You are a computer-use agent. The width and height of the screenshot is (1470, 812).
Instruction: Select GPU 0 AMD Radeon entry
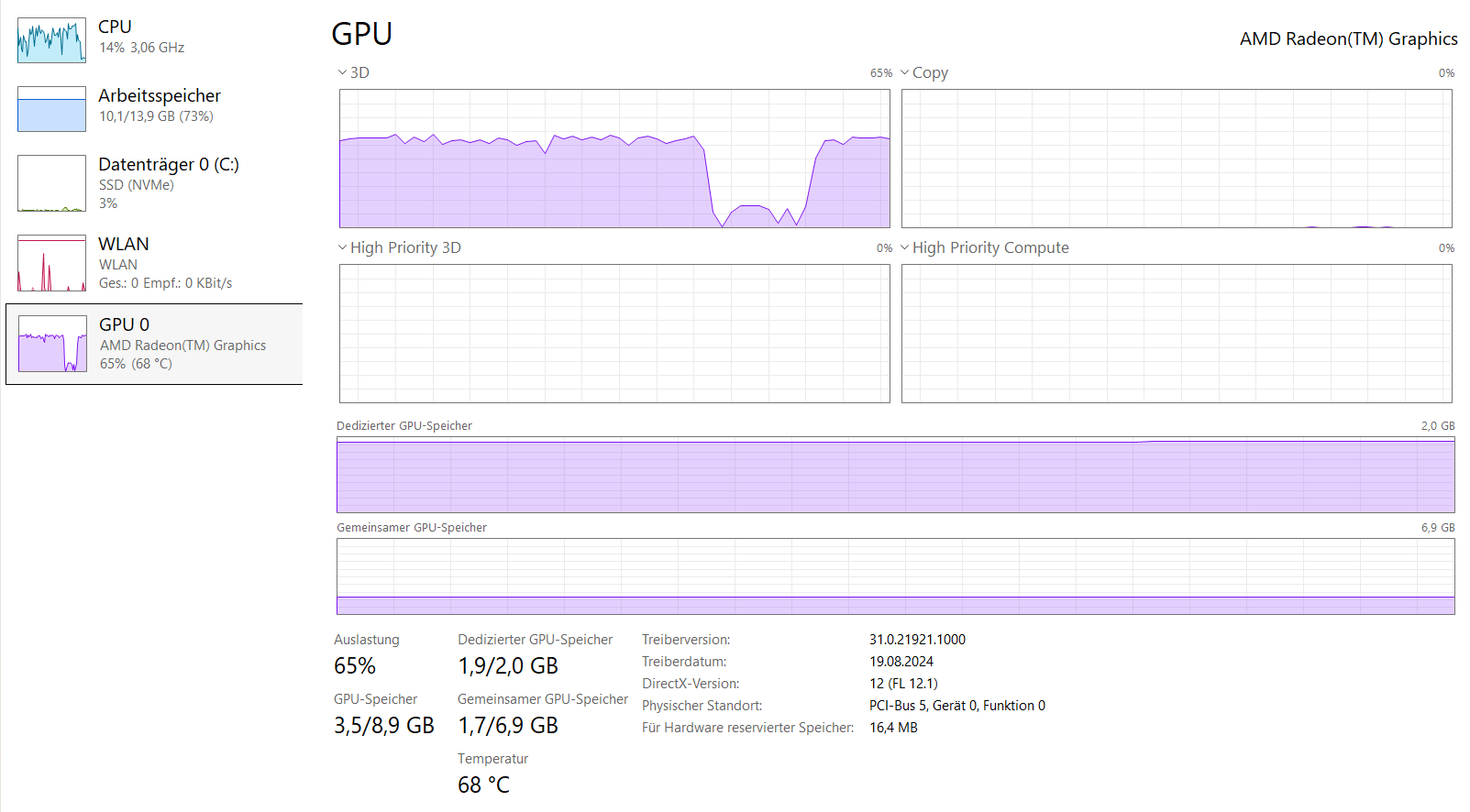(x=182, y=345)
